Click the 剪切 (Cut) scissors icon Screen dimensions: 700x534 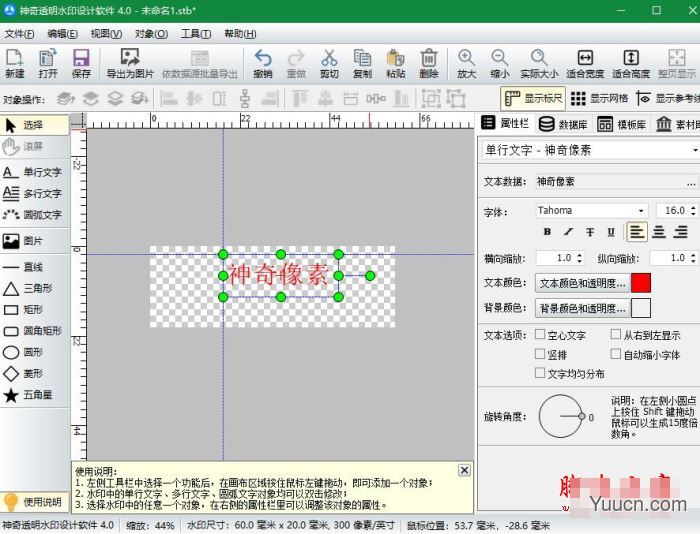[329, 64]
